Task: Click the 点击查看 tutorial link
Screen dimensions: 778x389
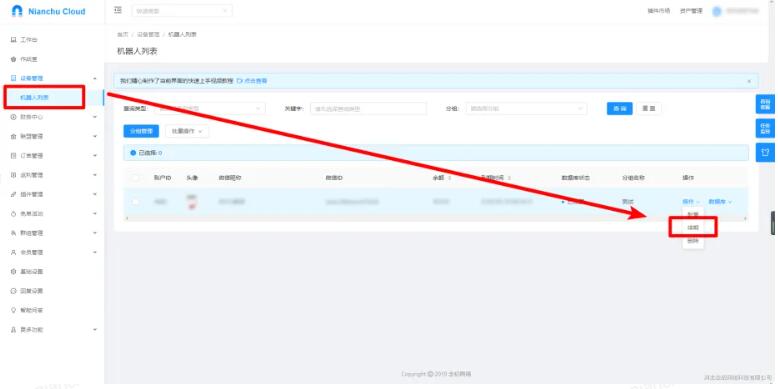Action: click(253, 80)
